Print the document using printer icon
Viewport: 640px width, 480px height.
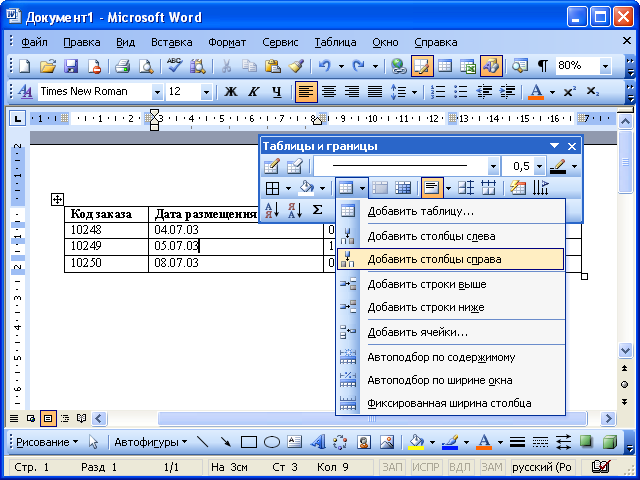click(122, 66)
